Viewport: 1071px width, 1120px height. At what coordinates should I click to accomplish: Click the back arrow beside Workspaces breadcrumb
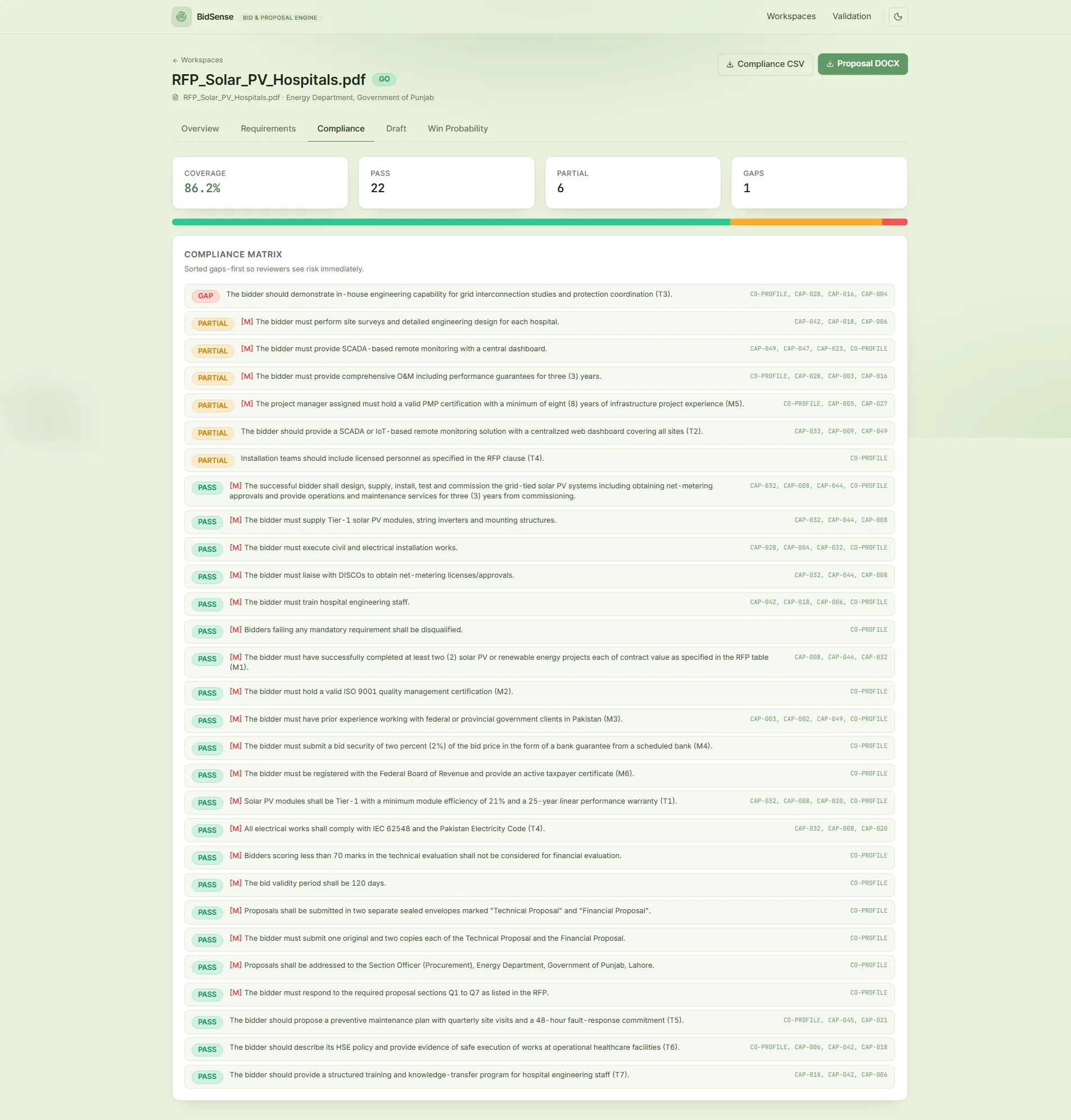175,61
